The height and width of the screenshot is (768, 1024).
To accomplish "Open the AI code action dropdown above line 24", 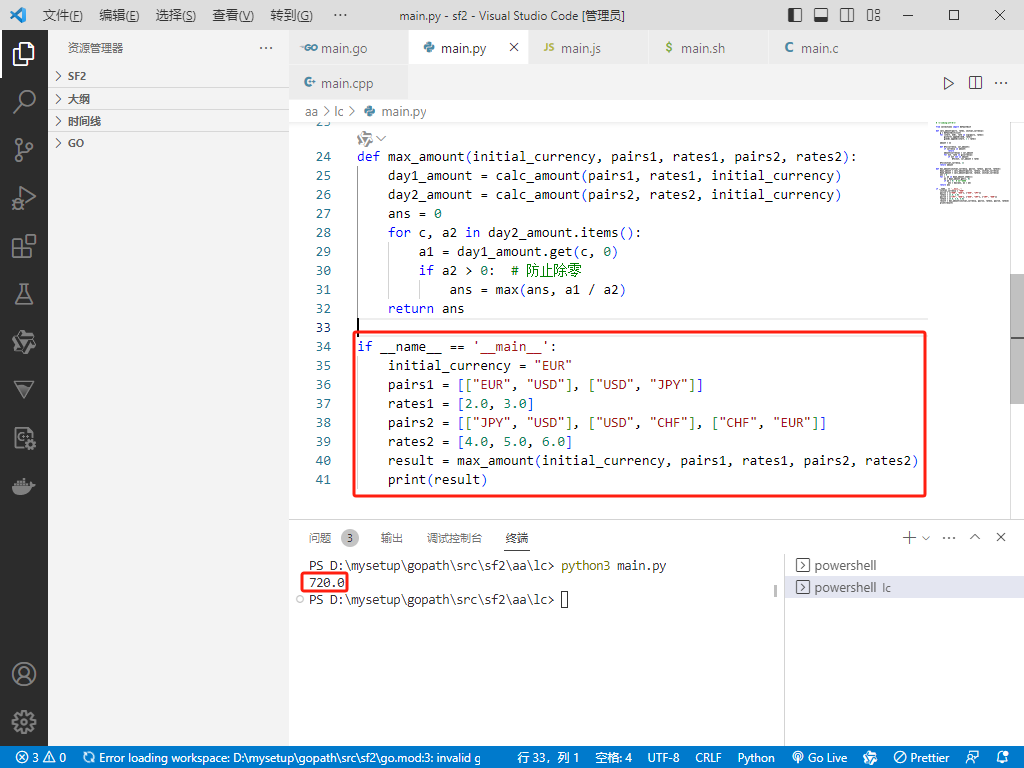I will pos(371,138).
